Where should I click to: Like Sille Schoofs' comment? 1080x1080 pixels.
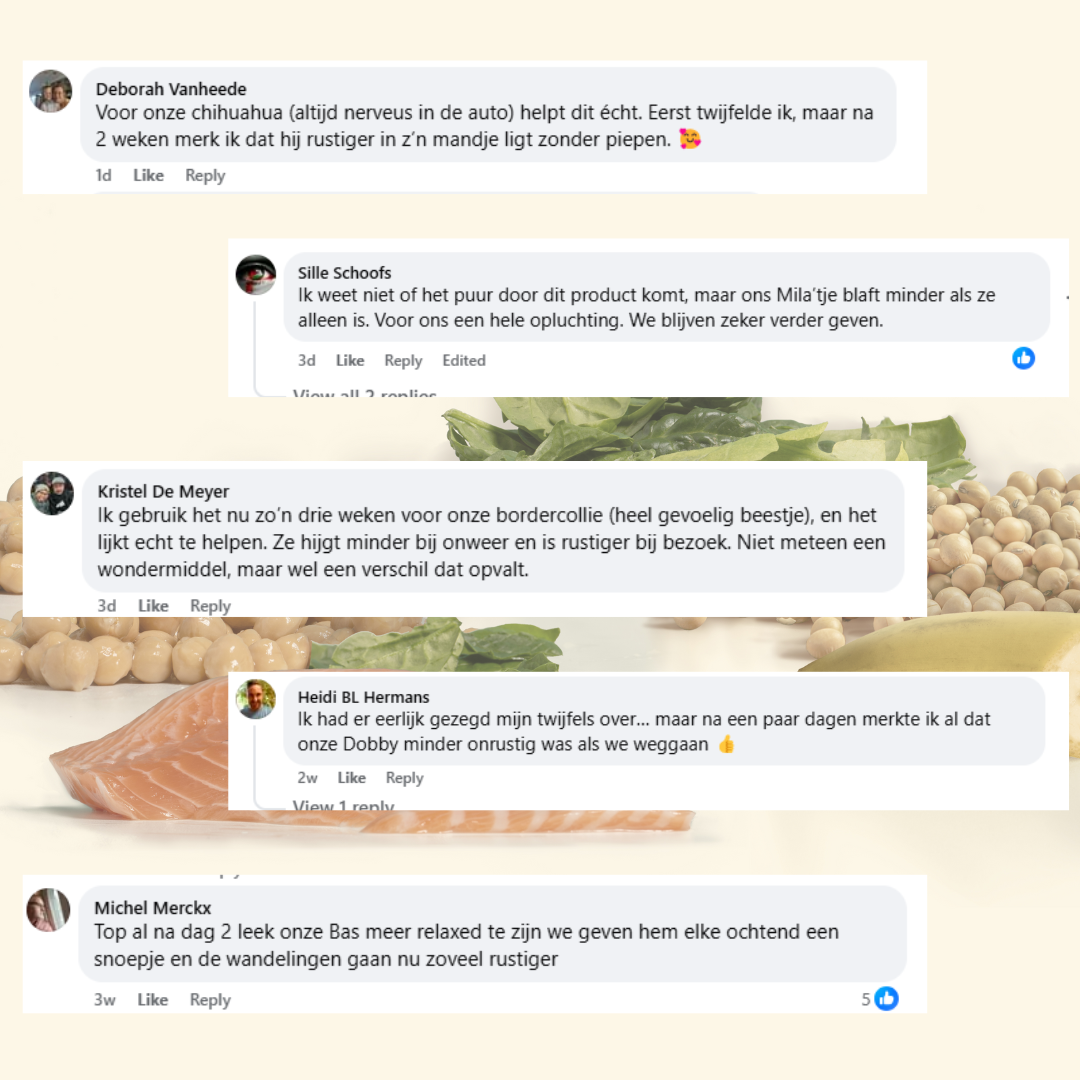(x=350, y=360)
